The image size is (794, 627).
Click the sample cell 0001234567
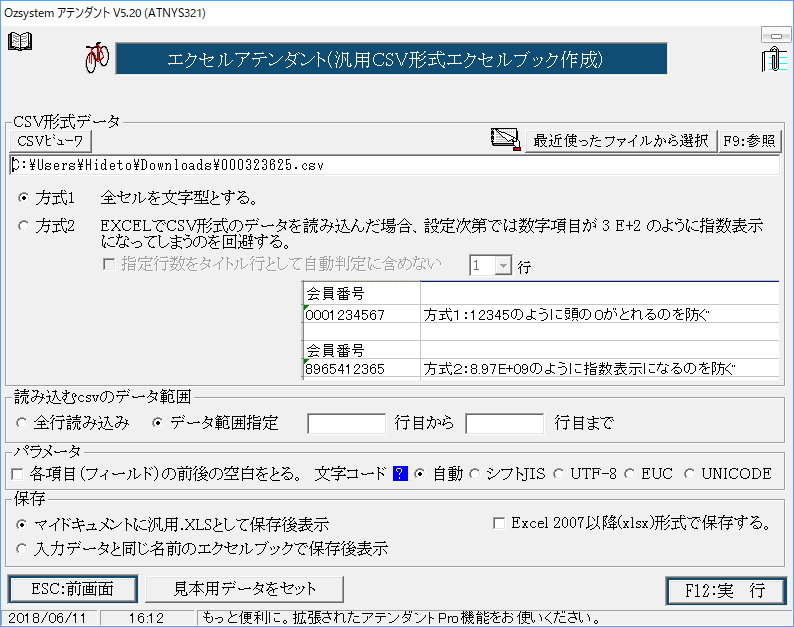pyautogui.click(x=362, y=314)
